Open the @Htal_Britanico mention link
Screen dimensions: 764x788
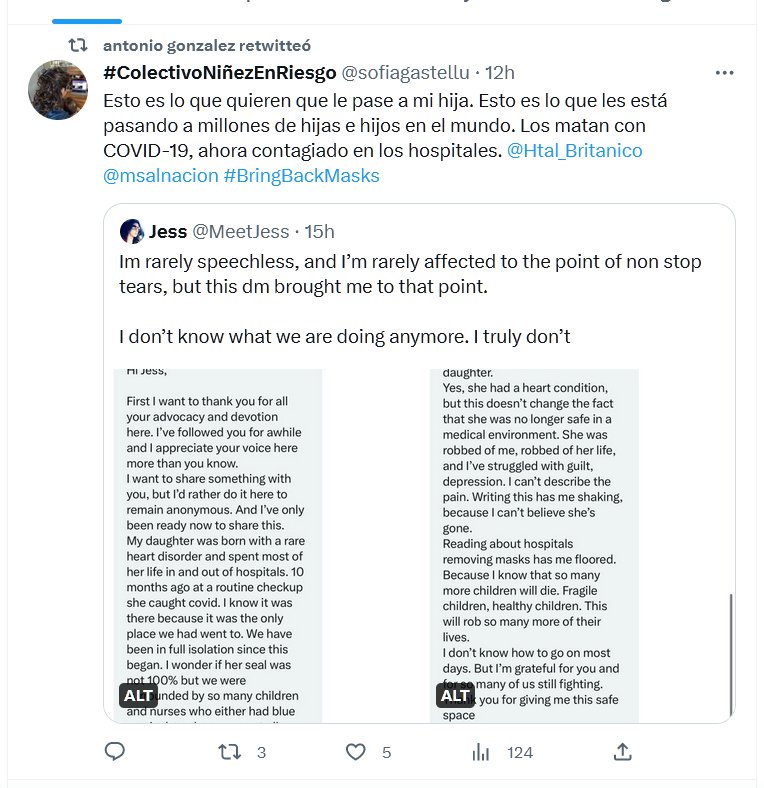(574, 151)
